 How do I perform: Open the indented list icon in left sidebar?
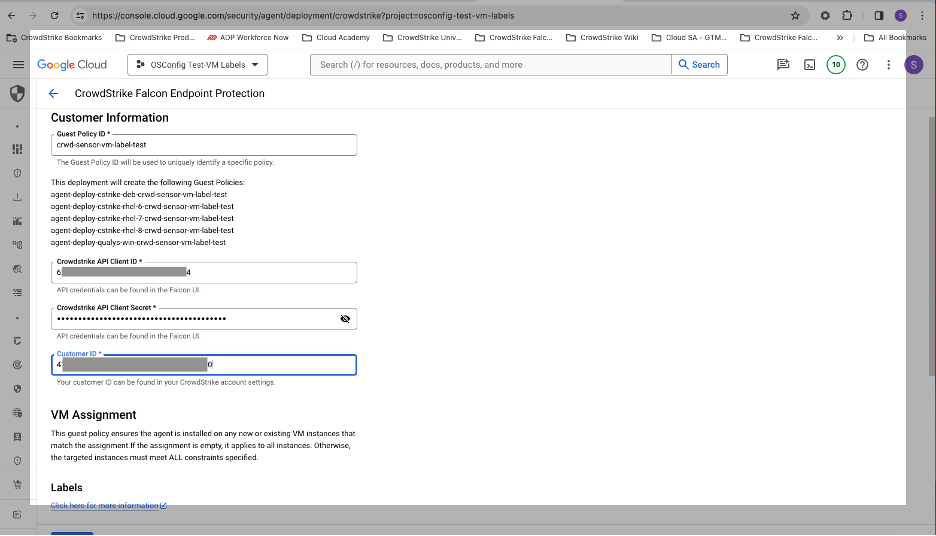coord(17,292)
